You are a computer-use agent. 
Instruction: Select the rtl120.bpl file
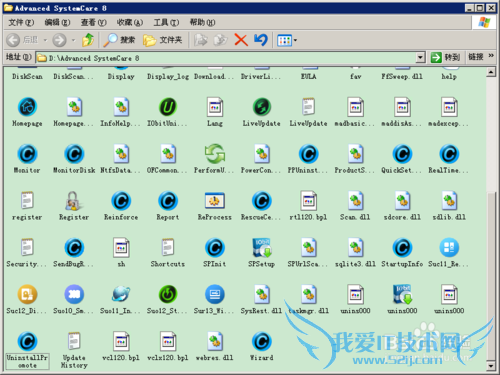click(x=308, y=201)
